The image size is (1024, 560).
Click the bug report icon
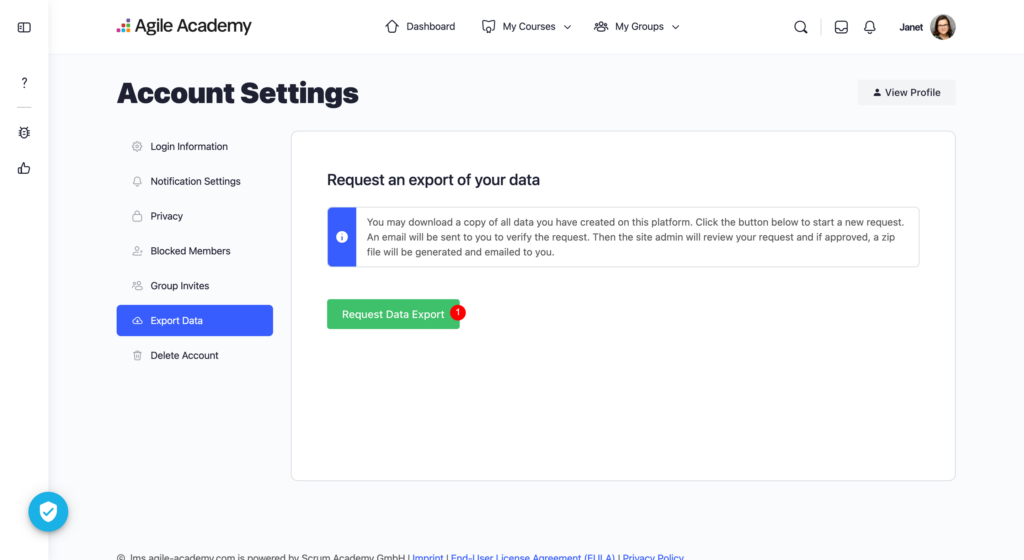click(x=24, y=132)
